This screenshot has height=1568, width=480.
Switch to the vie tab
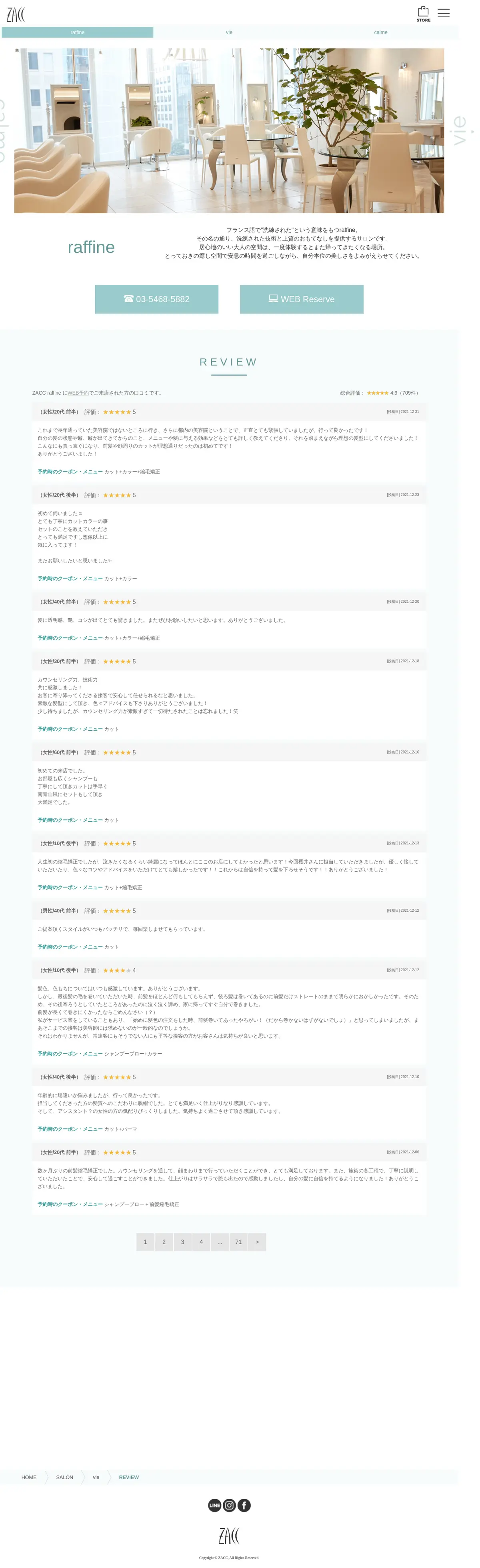coord(229,32)
